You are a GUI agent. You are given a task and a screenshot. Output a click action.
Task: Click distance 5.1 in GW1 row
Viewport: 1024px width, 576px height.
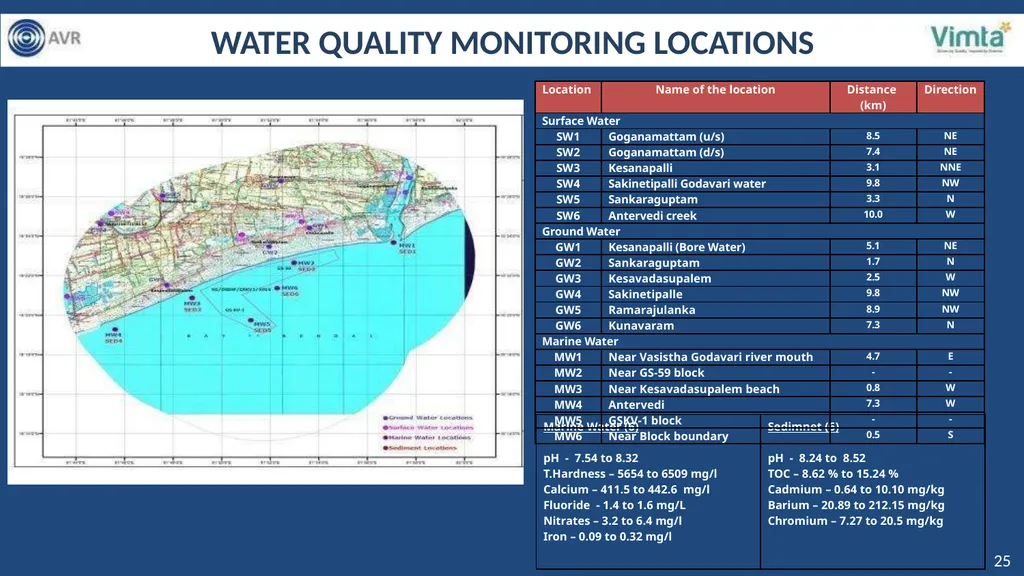872,246
